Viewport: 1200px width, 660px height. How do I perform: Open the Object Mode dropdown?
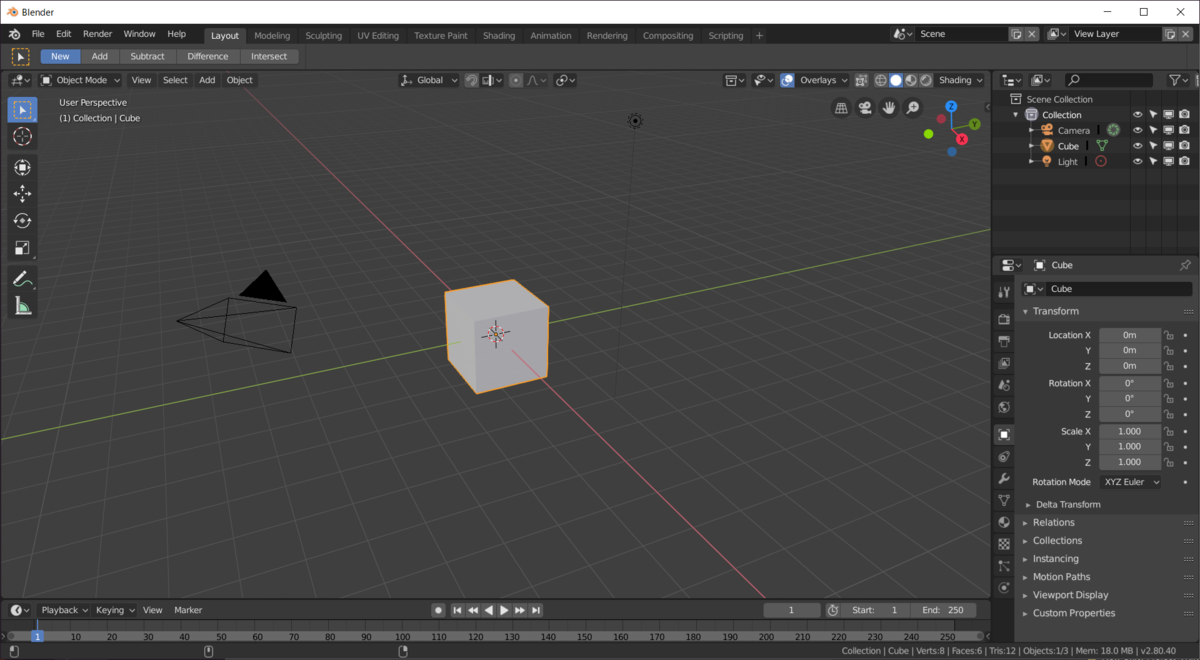tap(80, 80)
